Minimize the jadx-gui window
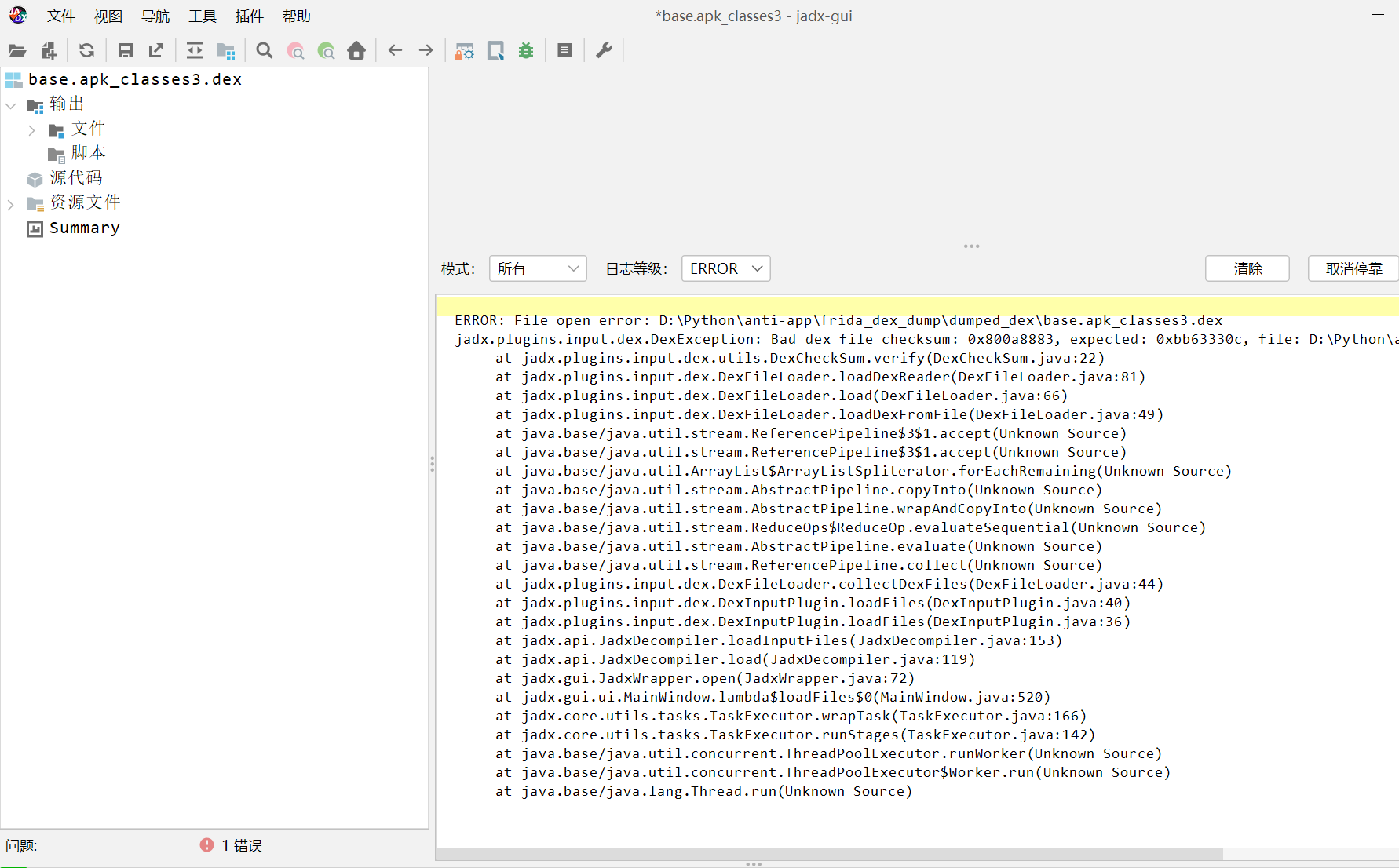1399x868 pixels. coord(1378,15)
